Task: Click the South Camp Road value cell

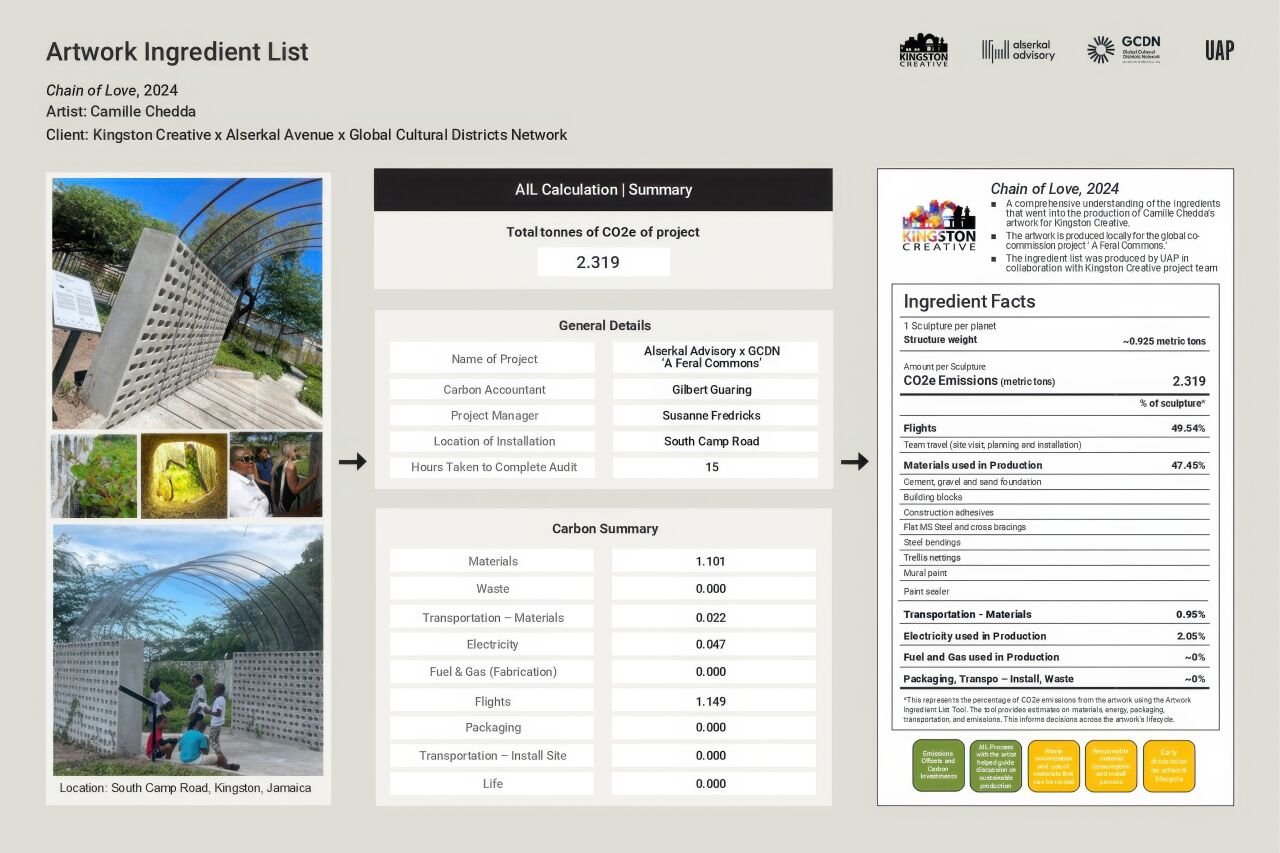Action: (x=714, y=441)
